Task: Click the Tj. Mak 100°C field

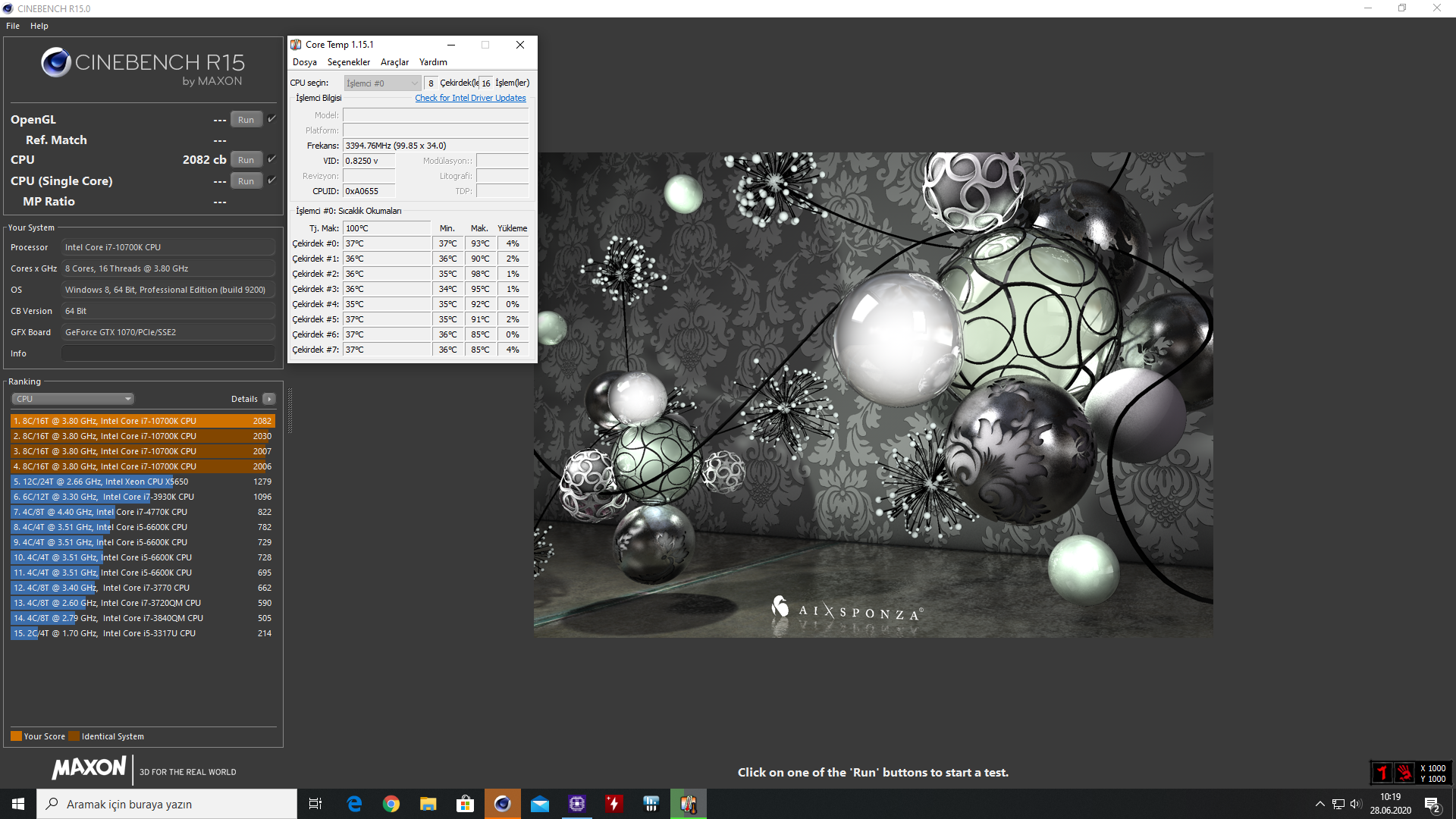Action: [387, 228]
